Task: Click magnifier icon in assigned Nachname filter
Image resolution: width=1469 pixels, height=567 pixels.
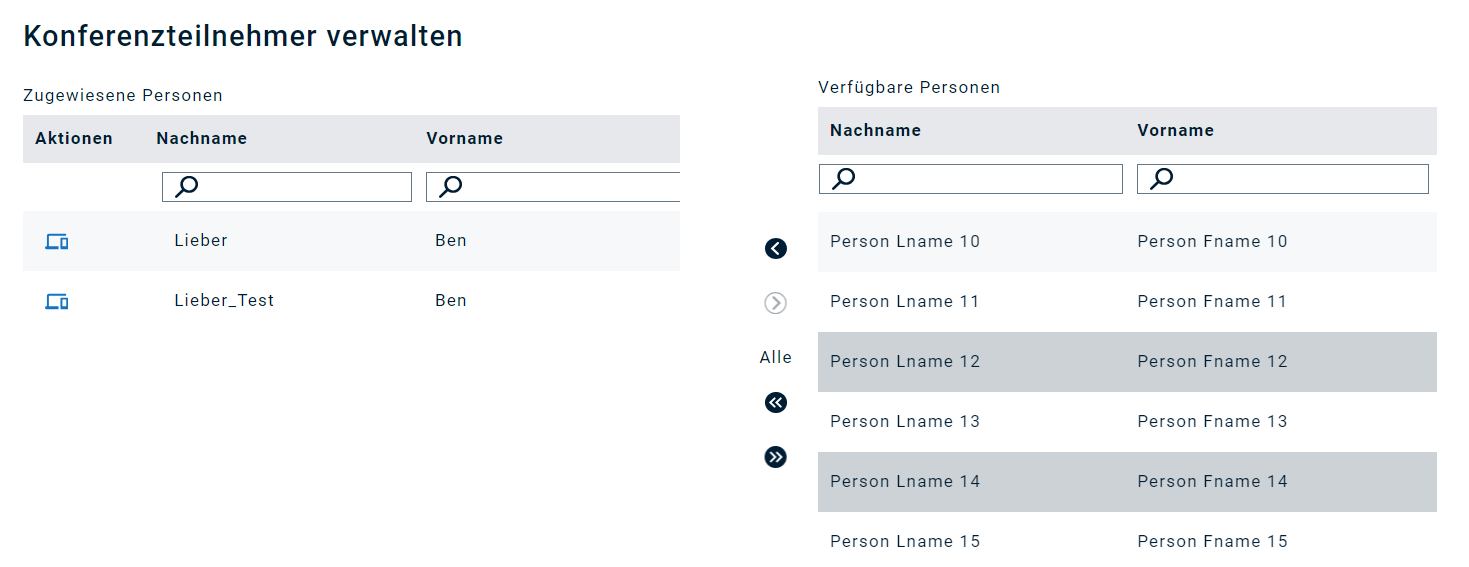Action: pyautogui.click(x=186, y=187)
